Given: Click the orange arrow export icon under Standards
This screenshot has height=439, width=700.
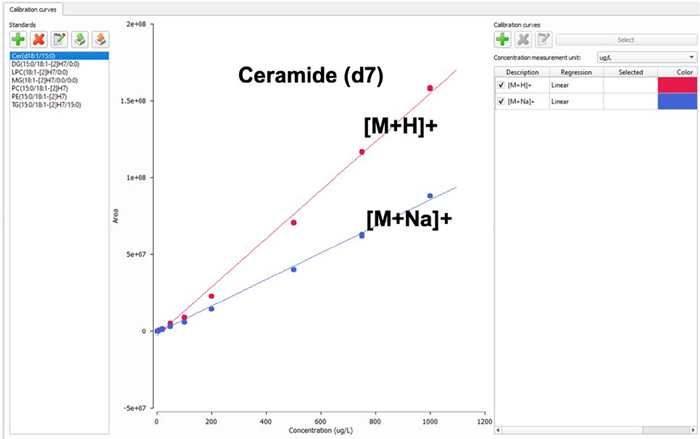Looking at the screenshot, I should [x=100, y=39].
